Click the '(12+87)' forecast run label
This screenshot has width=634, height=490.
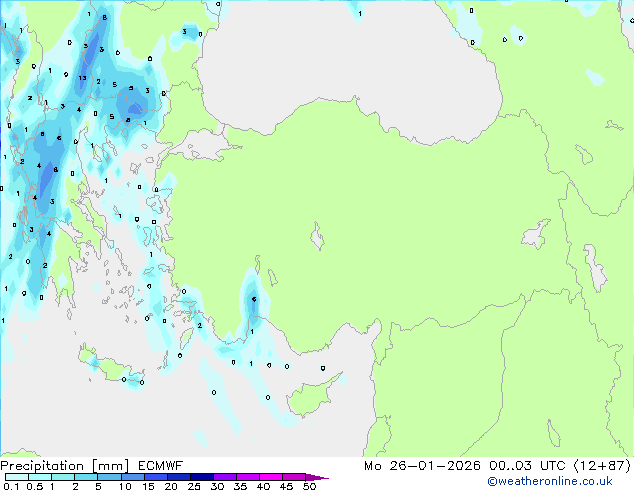[602, 466]
